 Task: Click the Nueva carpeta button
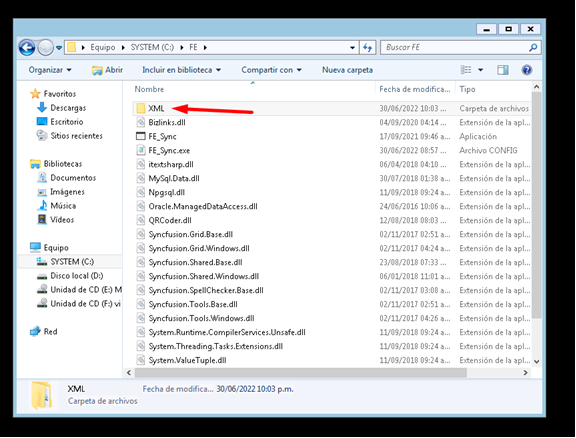[x=347, y=70]
